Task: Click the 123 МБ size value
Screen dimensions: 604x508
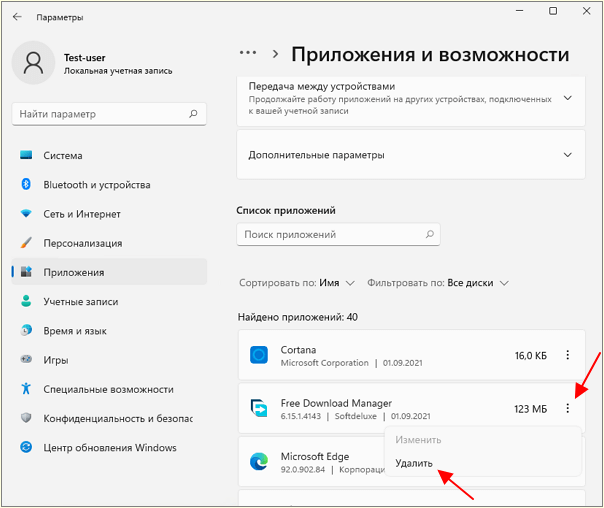Action: pos(530,409)
